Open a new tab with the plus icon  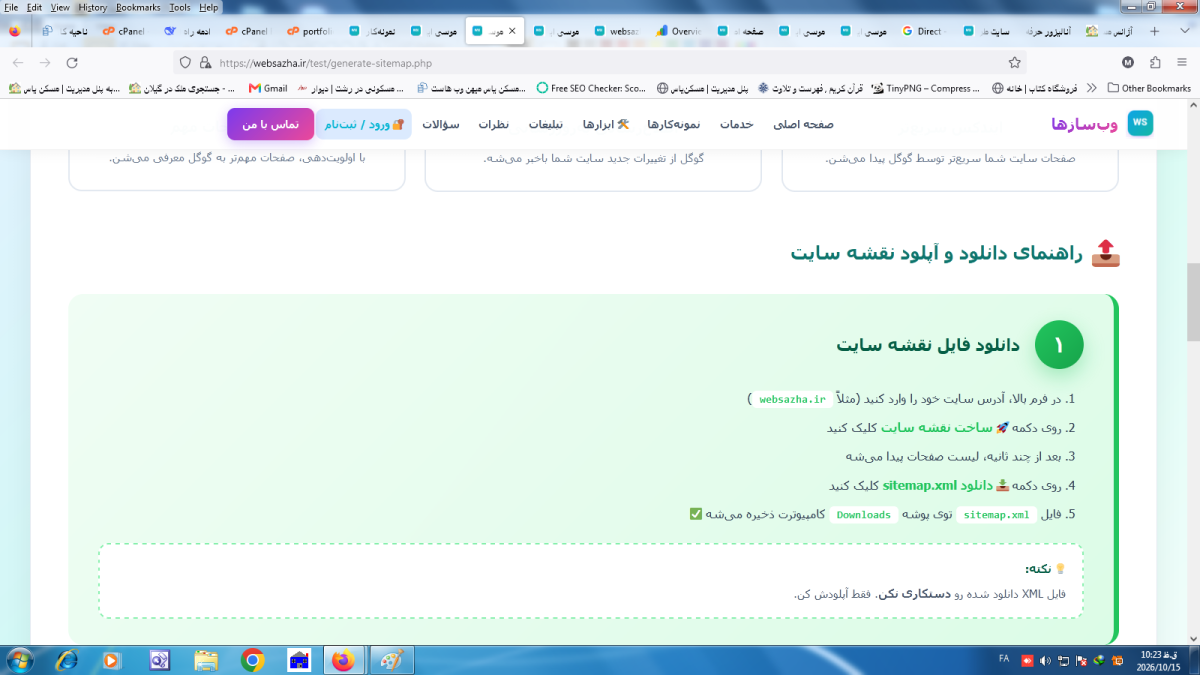tap(1155, 31)
